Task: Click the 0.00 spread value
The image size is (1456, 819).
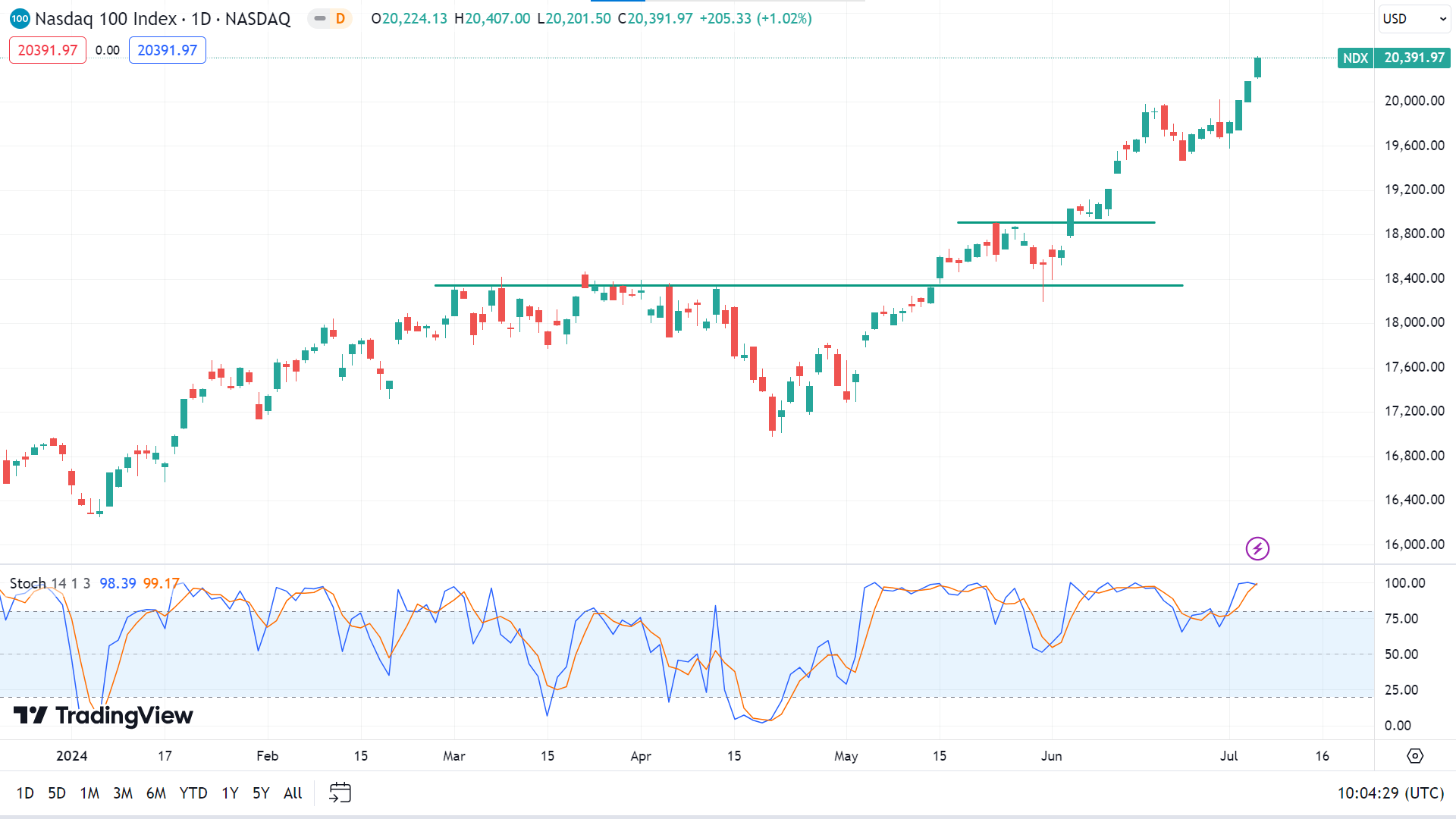Action: (108, 50)
